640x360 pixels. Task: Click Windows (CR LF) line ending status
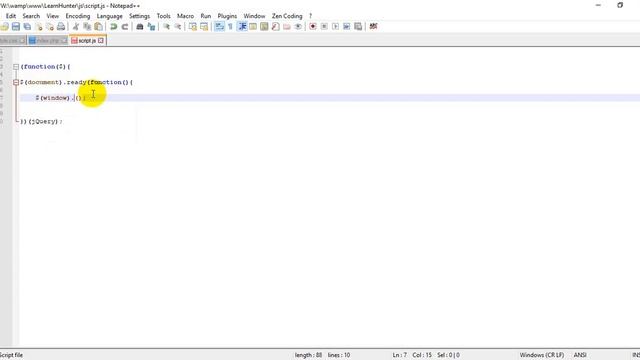(542, 355)
